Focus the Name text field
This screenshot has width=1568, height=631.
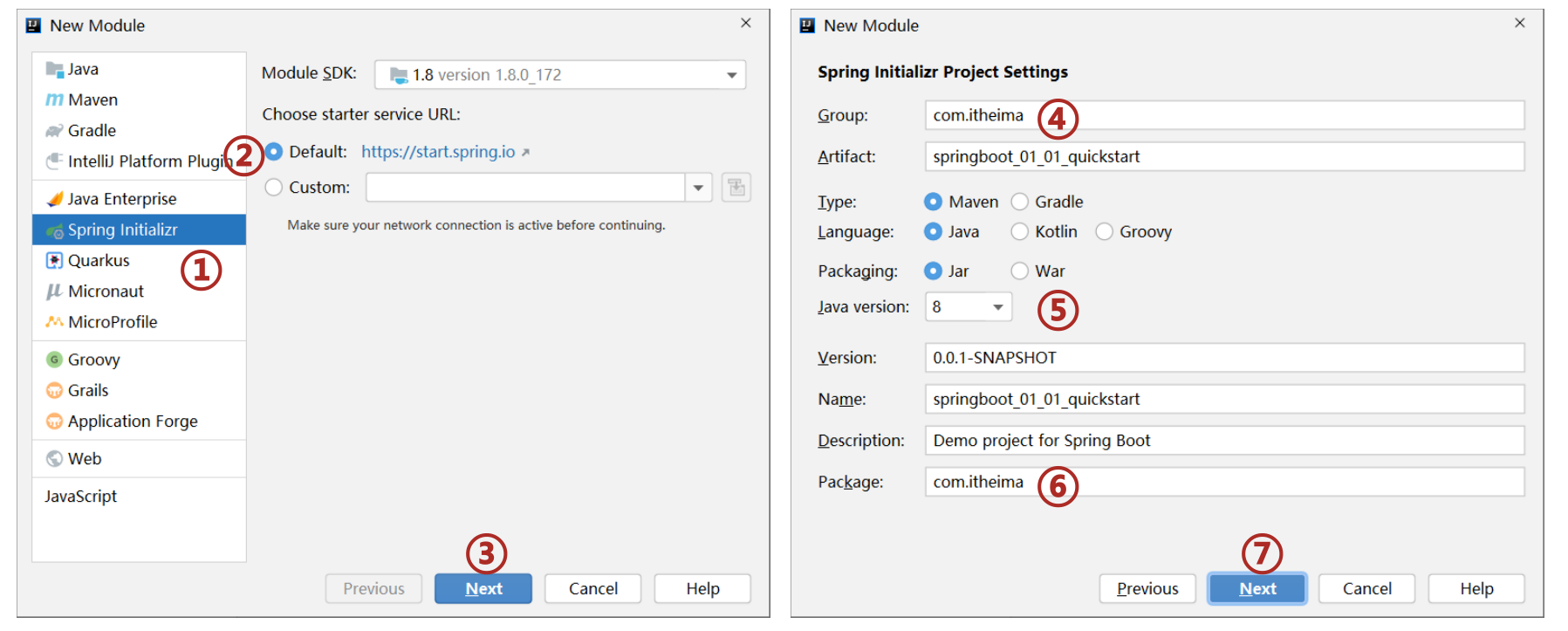pyautogui.click(x=1225, y=400)
